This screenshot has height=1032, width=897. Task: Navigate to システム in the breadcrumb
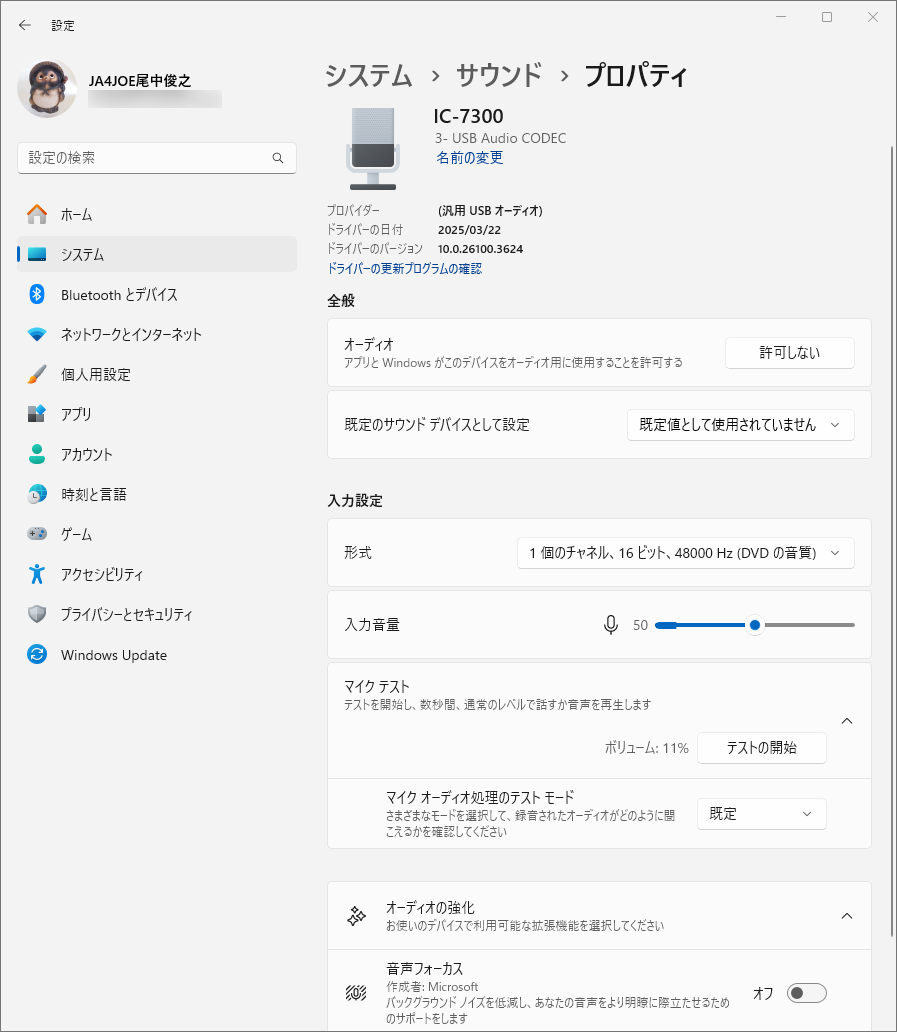click(x=369, y=75)
